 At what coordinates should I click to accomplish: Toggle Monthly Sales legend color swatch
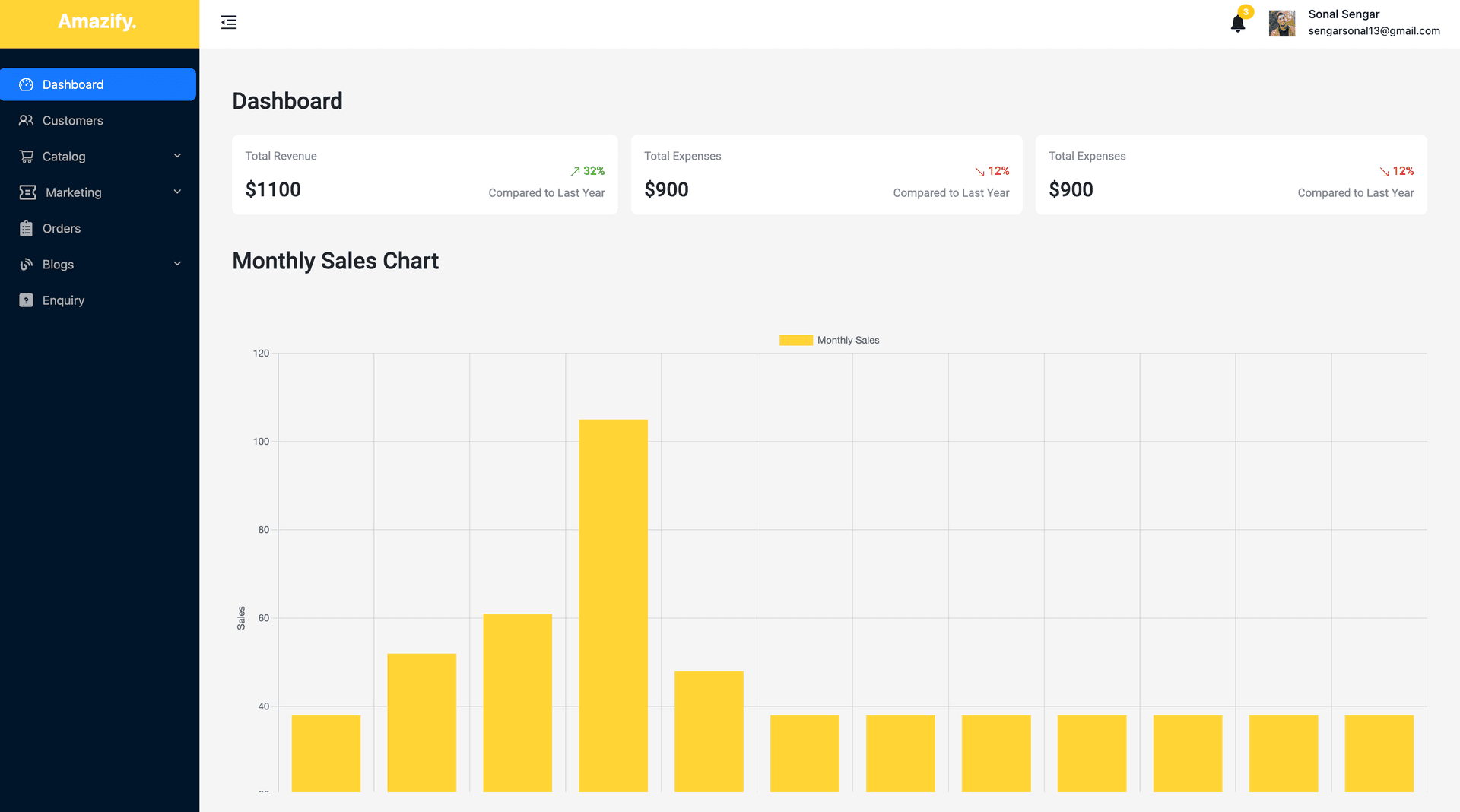(795, 340)
